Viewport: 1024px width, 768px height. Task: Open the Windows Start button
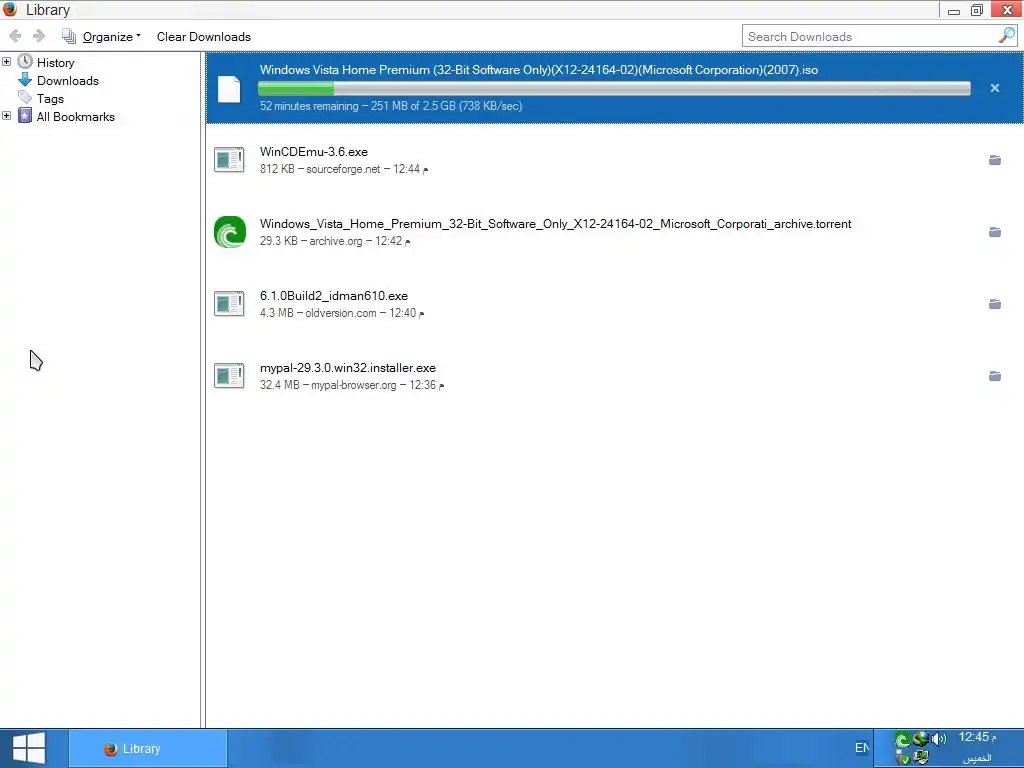point(29,748)
